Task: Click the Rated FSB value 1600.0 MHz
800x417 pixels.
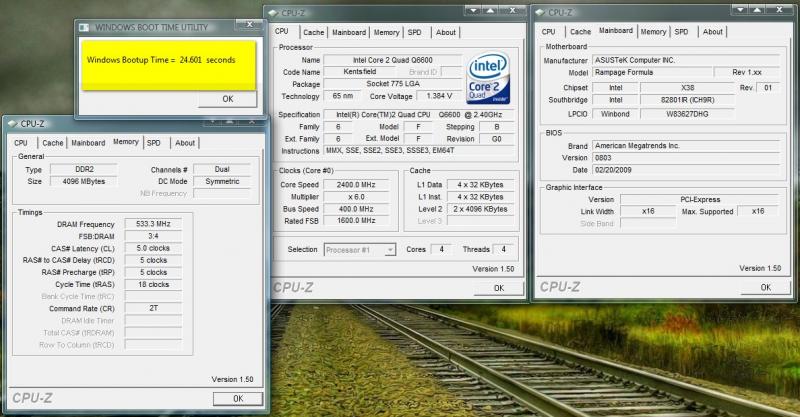Action: 356,220
